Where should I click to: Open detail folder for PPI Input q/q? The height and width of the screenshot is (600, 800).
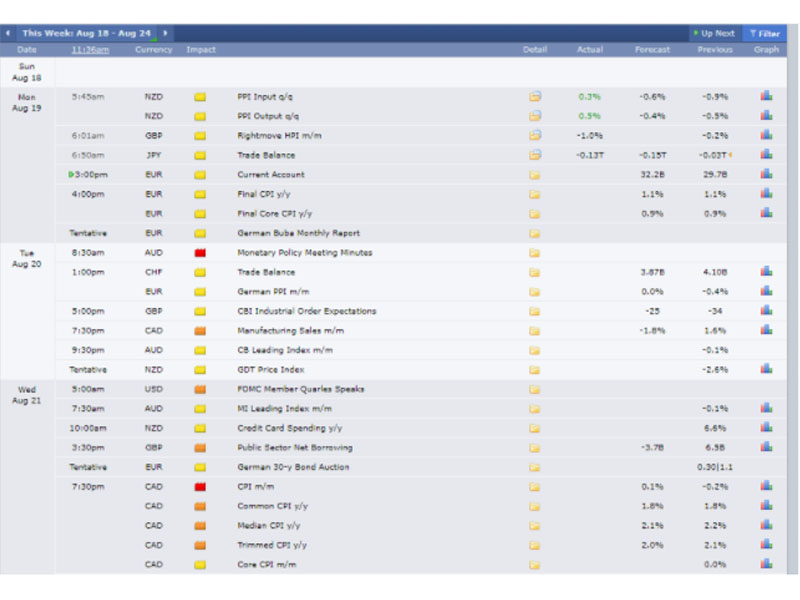(534, 96)
